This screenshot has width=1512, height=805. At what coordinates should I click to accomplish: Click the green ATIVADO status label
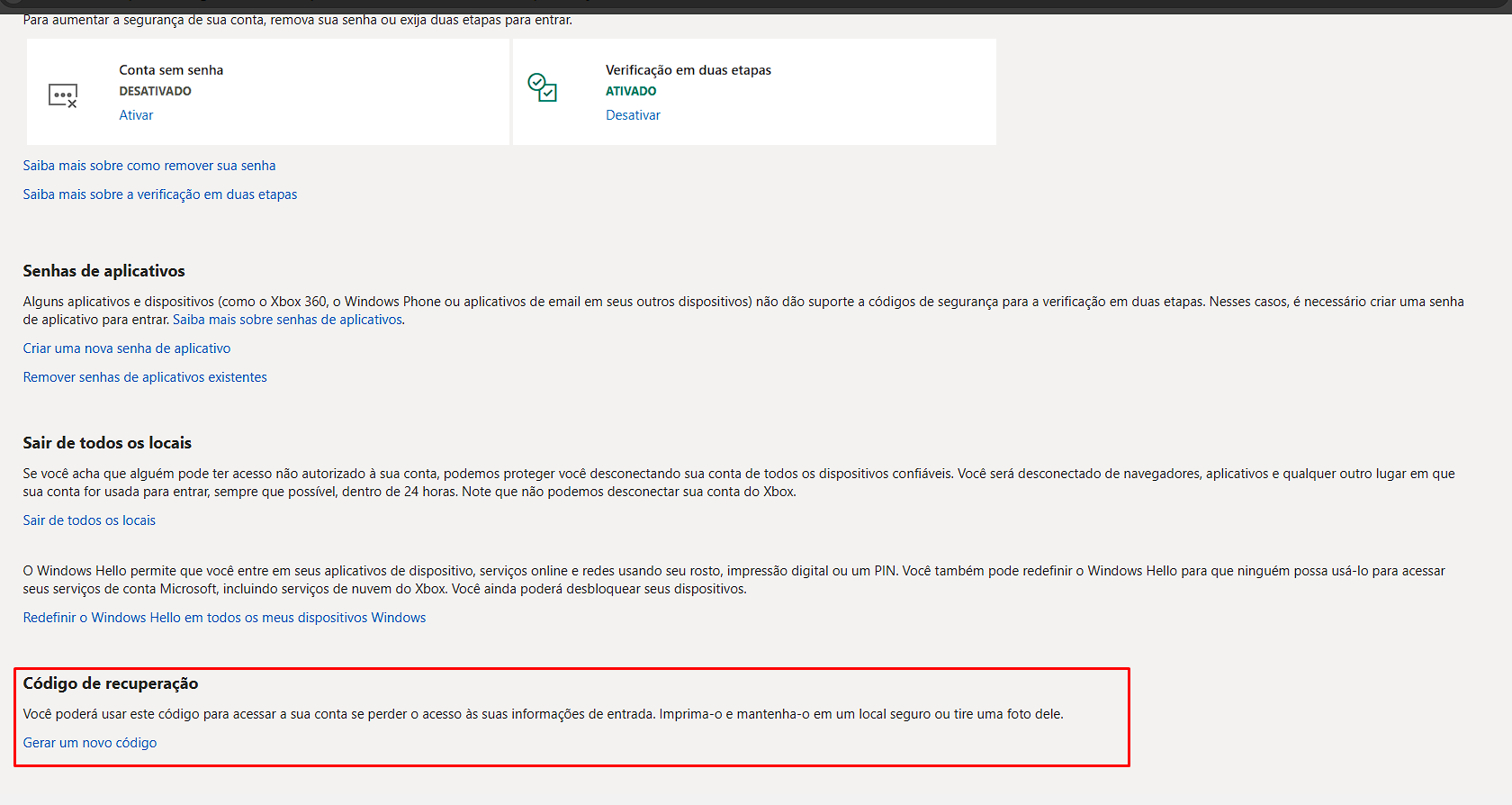pyautogui.click(x=631, y=91)
